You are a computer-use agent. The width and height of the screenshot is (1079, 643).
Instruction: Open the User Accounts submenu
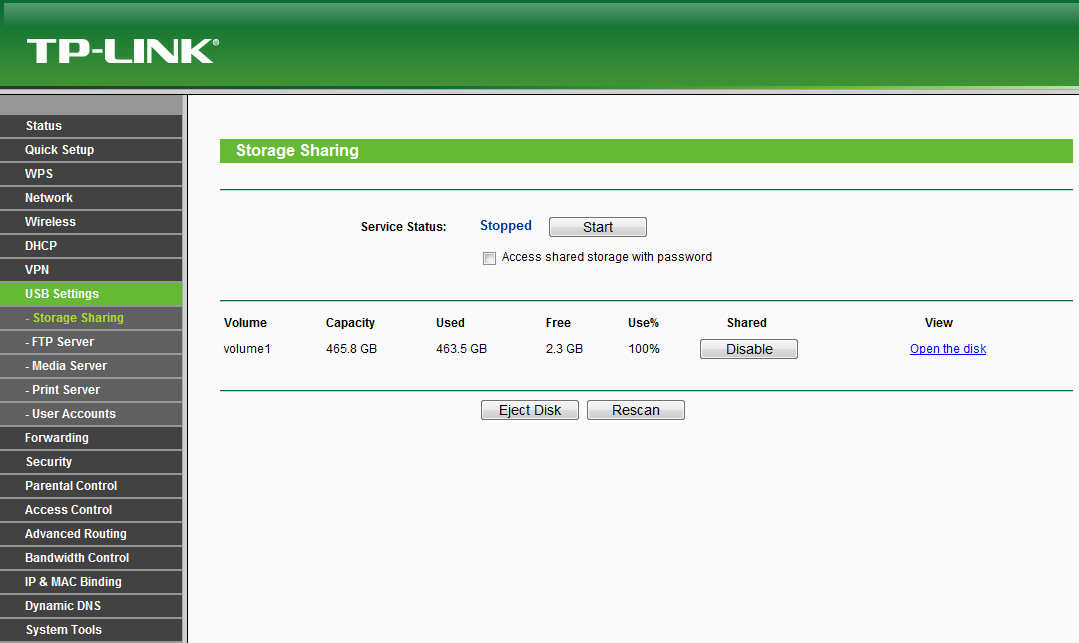pos(91,414)
